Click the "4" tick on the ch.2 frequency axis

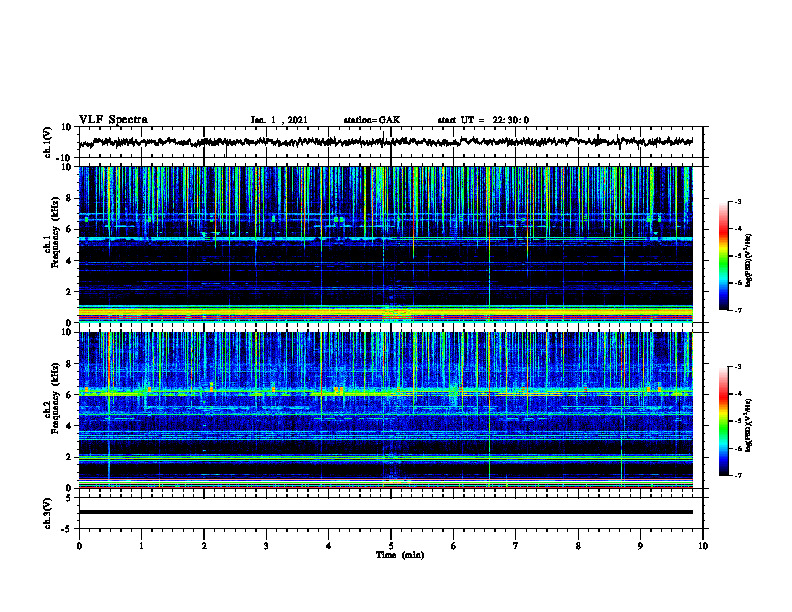click(x=70, y=426)
